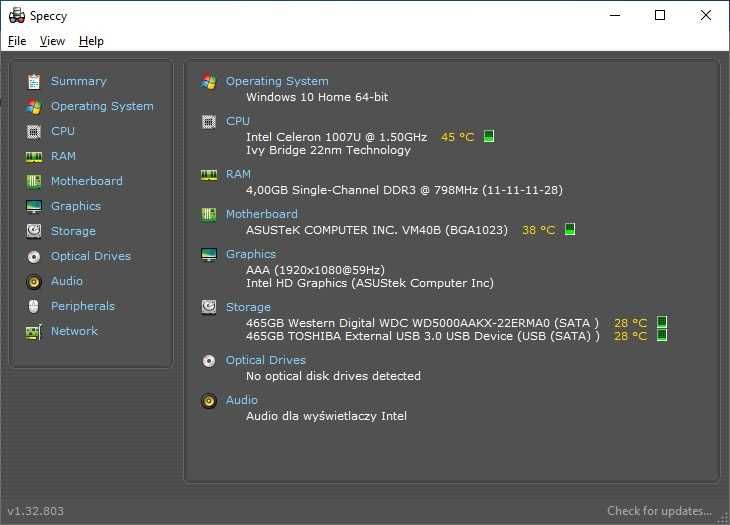Click No optical disk drives detected text
Screen dimensions: 730x525
(x=333, y=376)
